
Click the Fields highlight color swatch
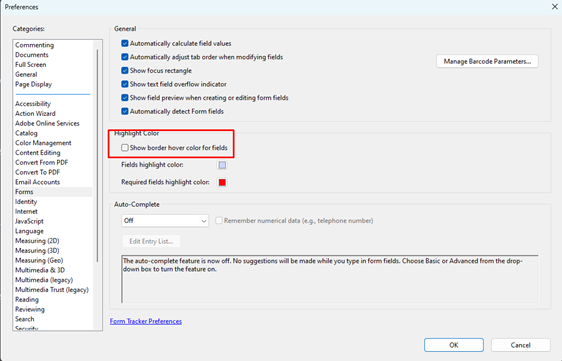[x=222, y=165]
